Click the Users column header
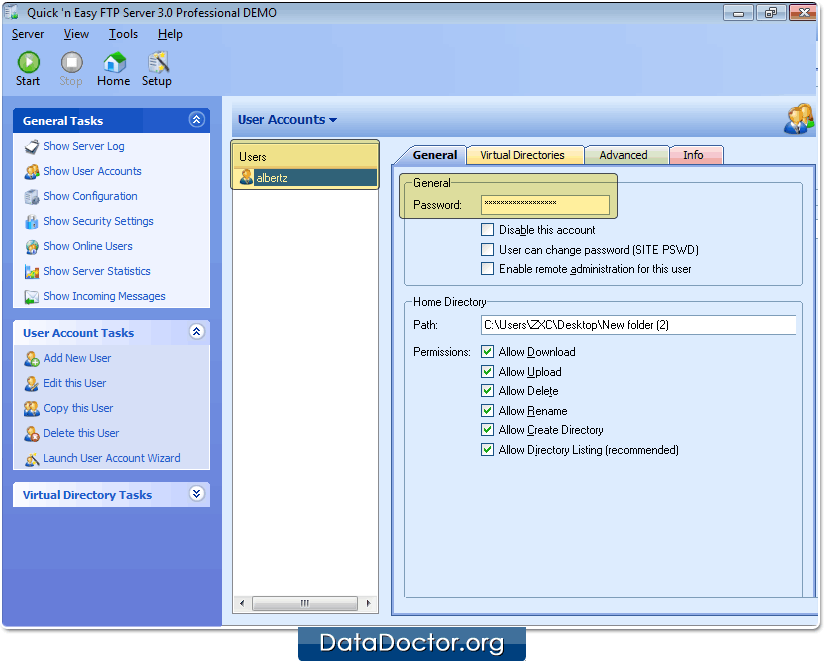 pyautogui.click(x=305, y=157)
